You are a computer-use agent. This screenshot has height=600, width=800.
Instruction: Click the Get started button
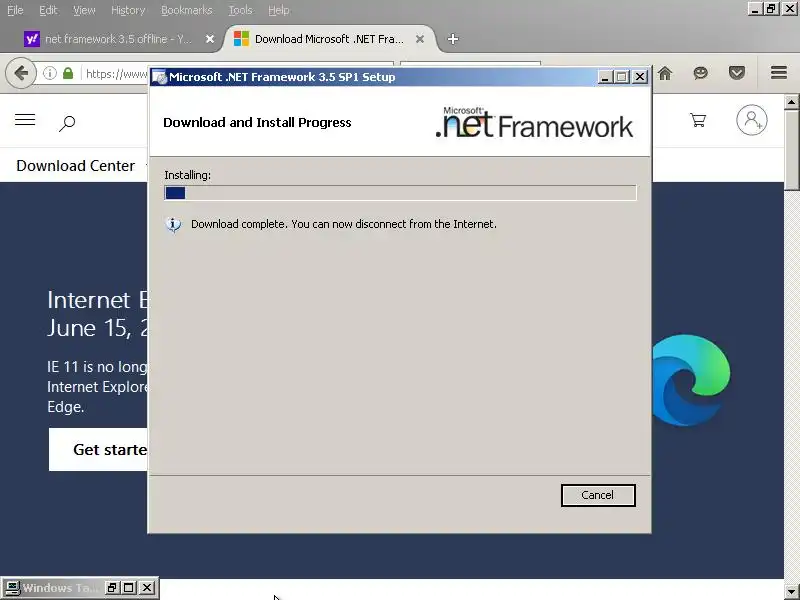[x=98, y=449]
